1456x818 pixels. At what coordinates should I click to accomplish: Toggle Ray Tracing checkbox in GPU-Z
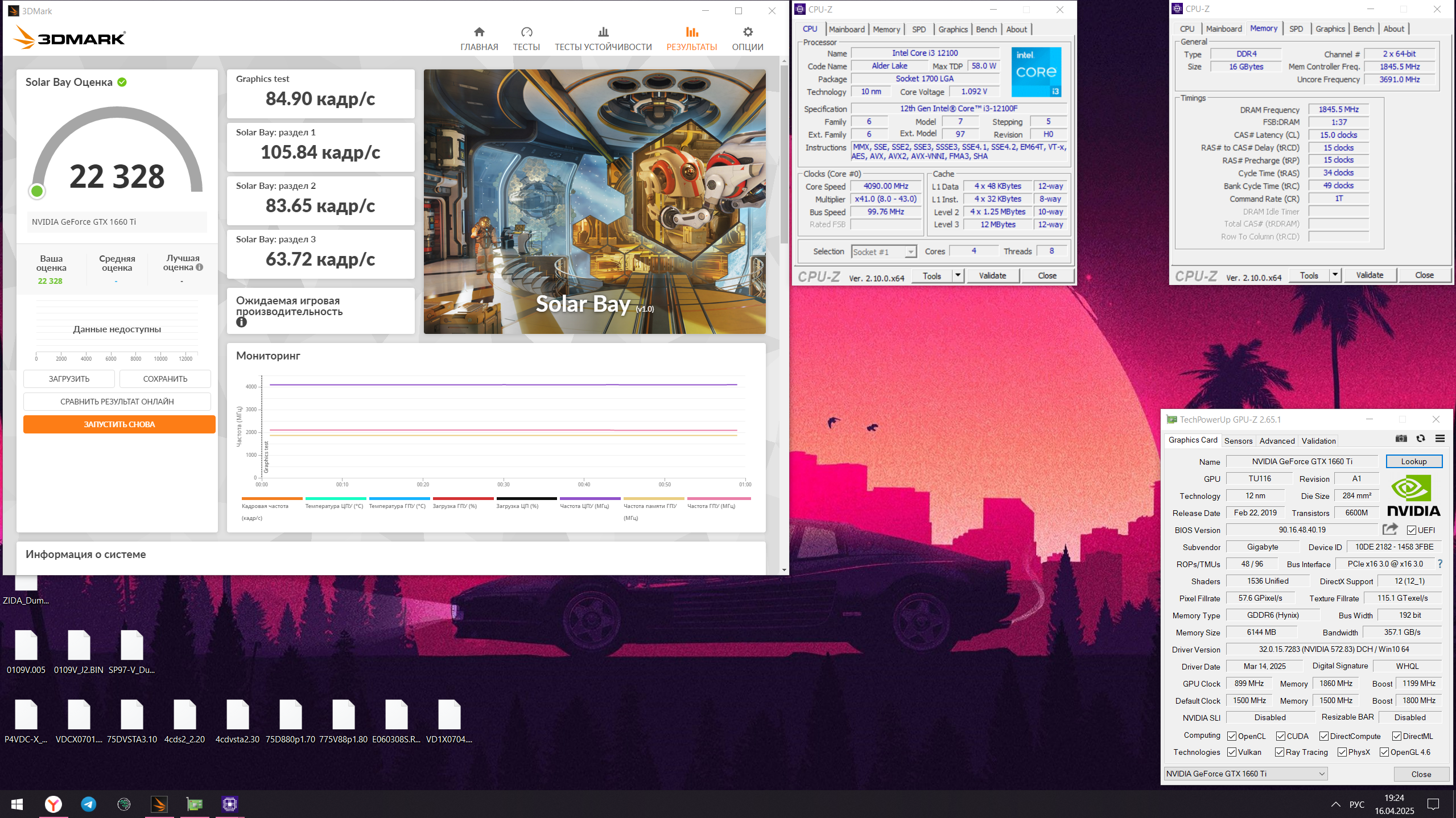[x=1280, y=752]
